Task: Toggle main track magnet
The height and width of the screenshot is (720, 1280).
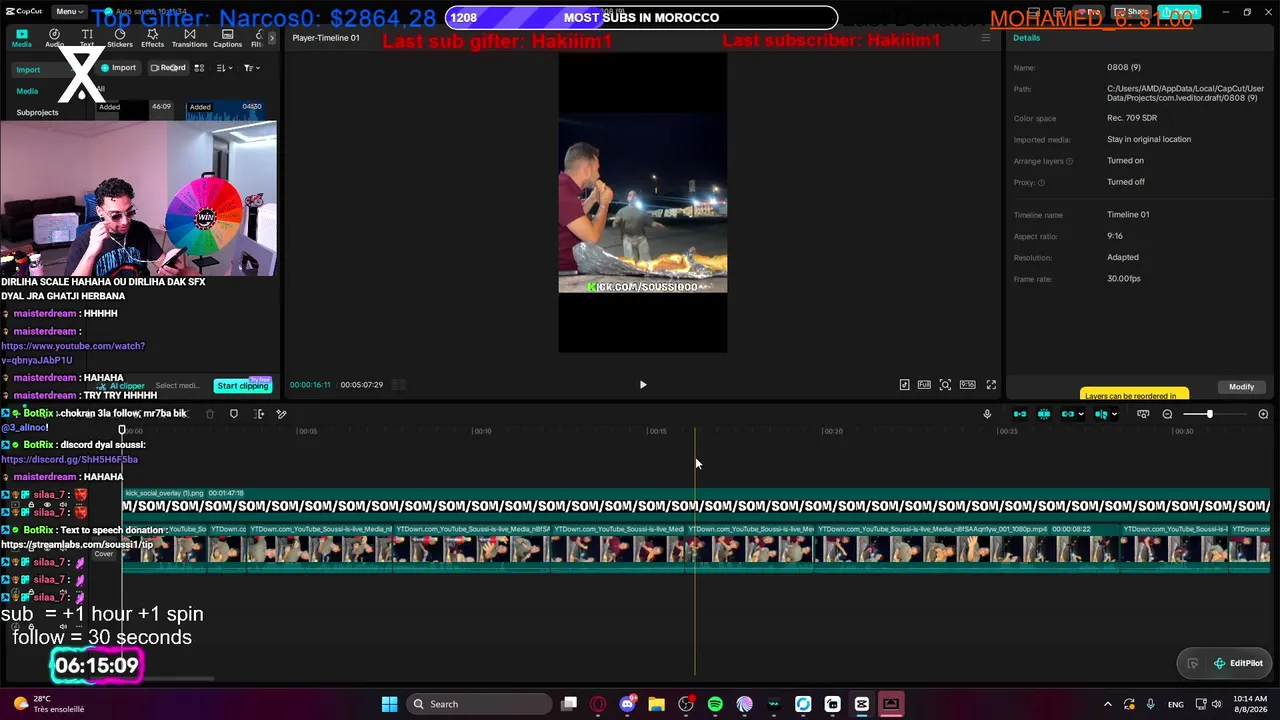Action: (x=1020, y=414)
